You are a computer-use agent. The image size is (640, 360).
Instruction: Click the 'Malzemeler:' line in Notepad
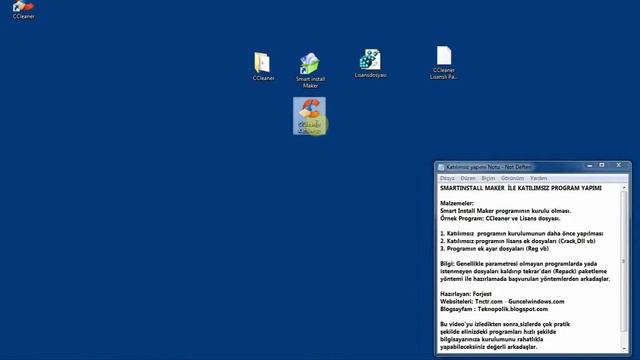click(457, 203)
